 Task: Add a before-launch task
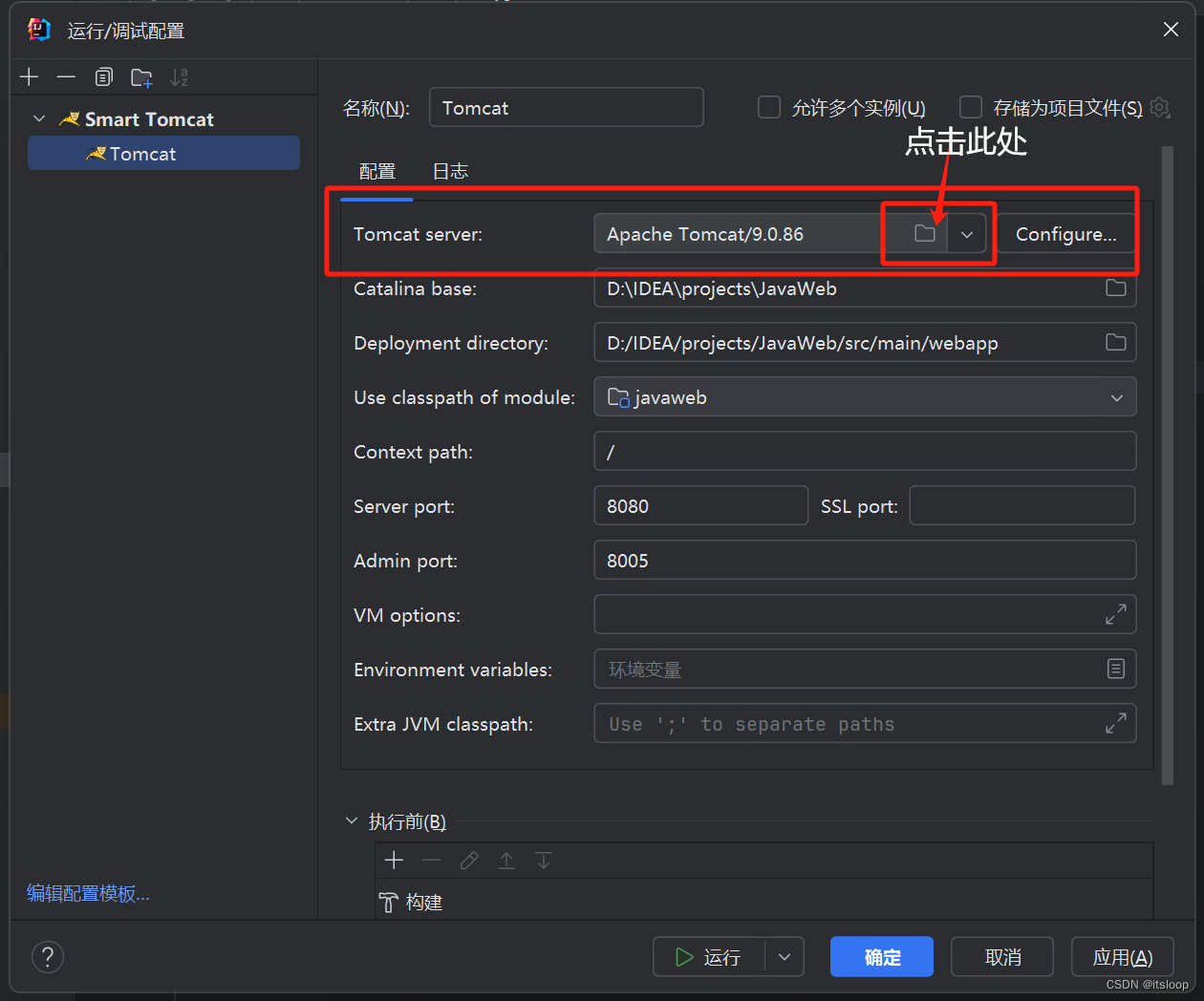[x=394, y=861]
